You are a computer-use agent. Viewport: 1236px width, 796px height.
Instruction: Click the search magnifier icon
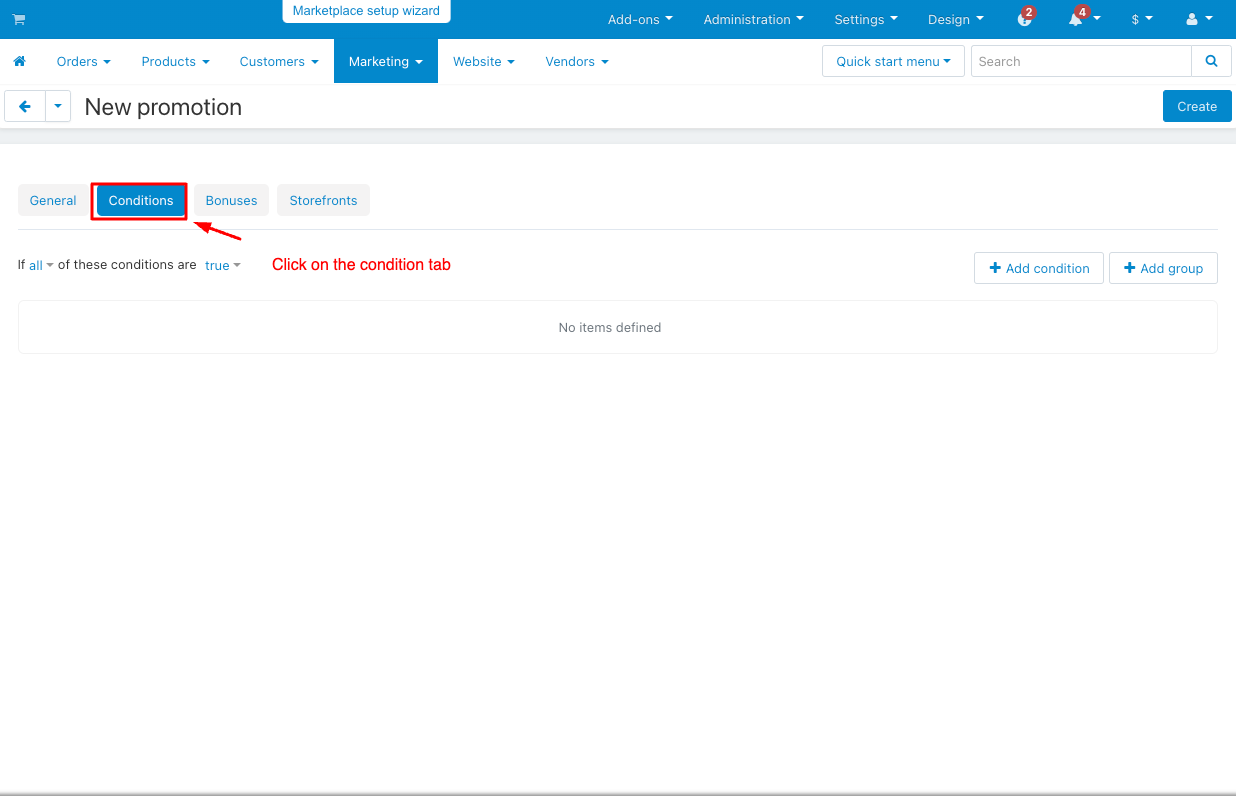pos(1211,61)
